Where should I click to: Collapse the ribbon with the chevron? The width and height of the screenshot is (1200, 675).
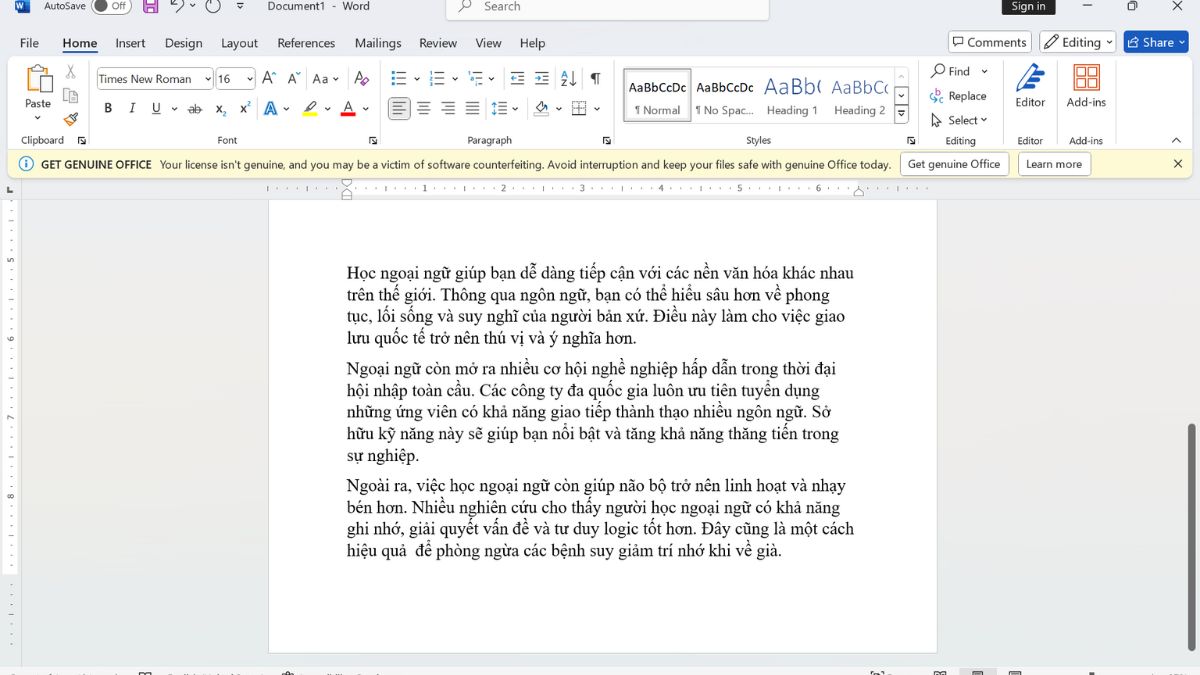pyautogui.click(x=1176, y=140)
